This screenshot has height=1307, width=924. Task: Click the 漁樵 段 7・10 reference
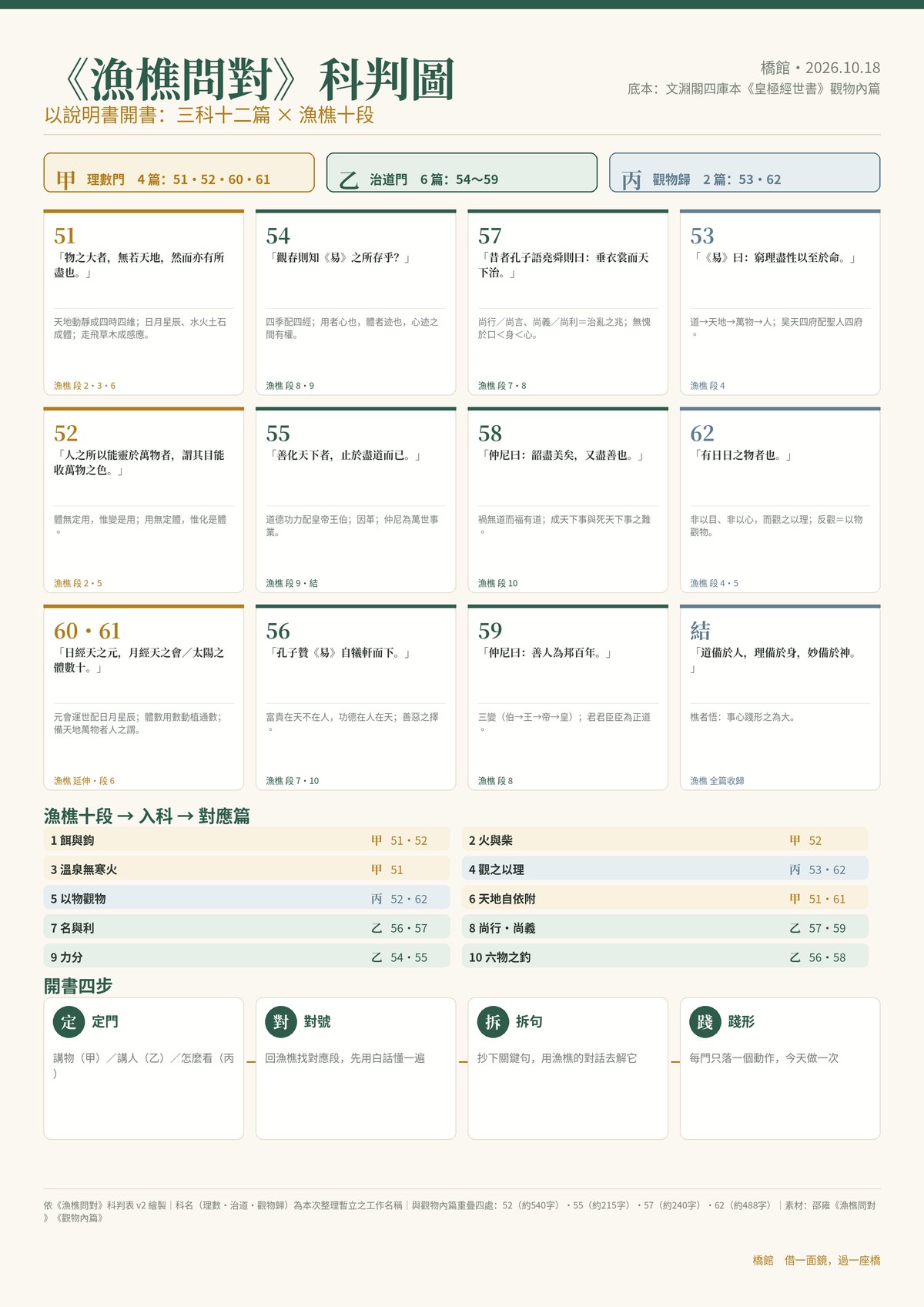click(292, 781)
